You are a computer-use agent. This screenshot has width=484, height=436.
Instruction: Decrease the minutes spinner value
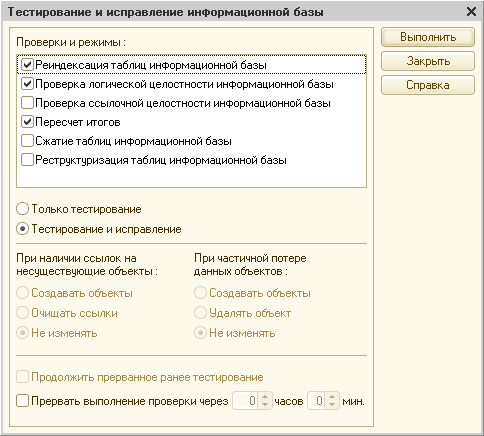332,404
